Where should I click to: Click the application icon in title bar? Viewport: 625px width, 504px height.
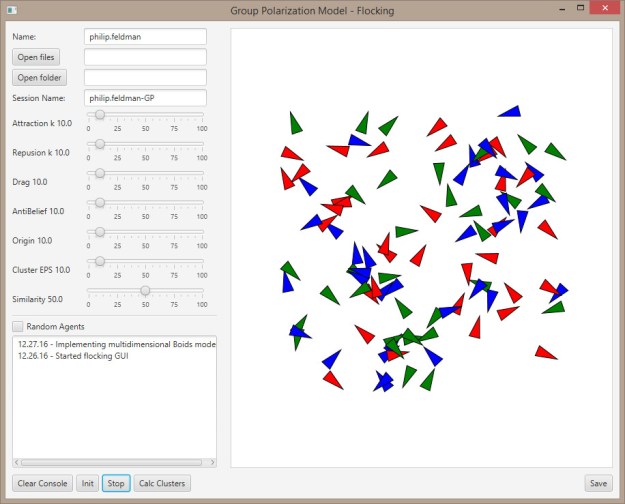(14, 11)
